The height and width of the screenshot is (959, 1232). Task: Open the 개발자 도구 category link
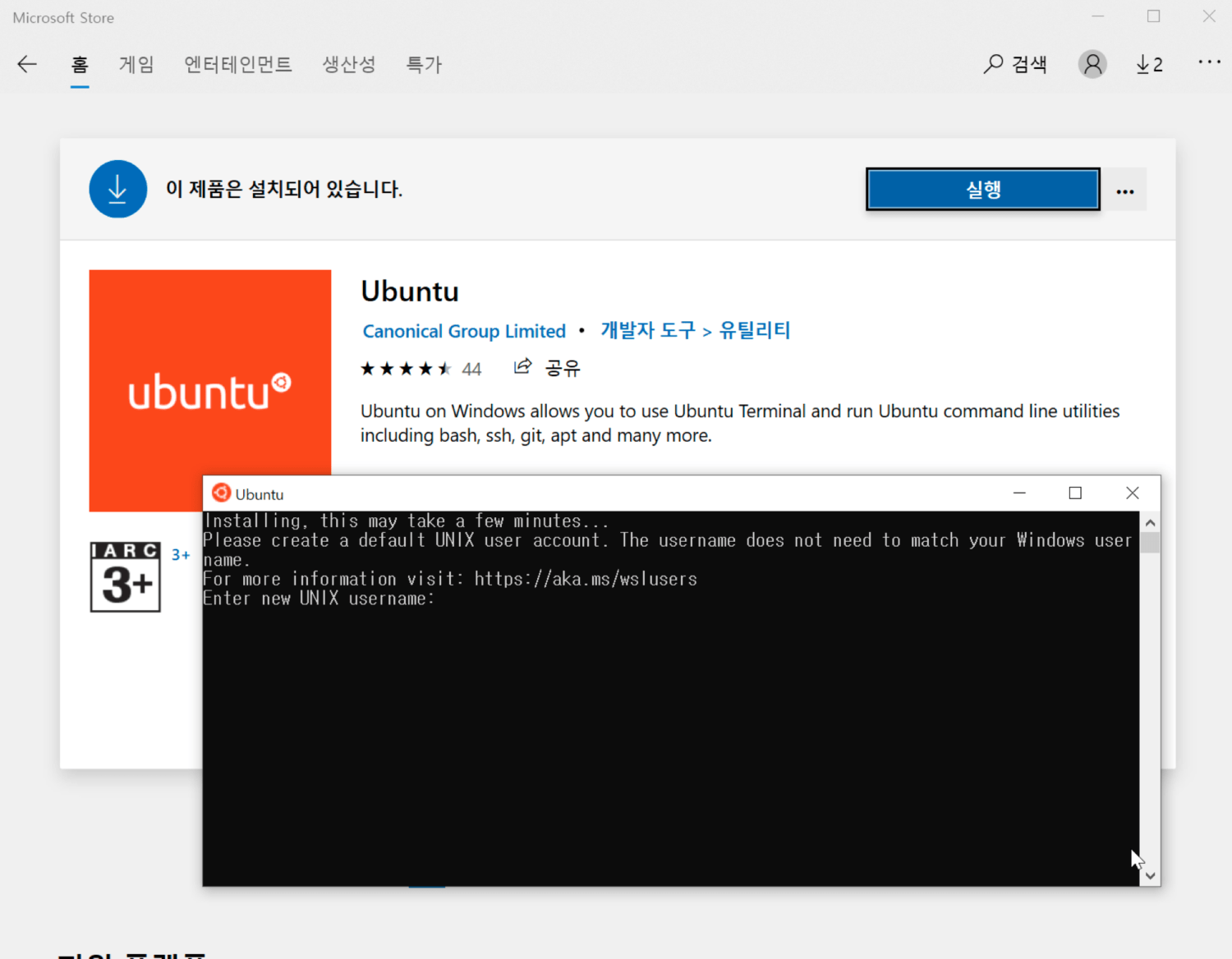click(x=648, y=330)
